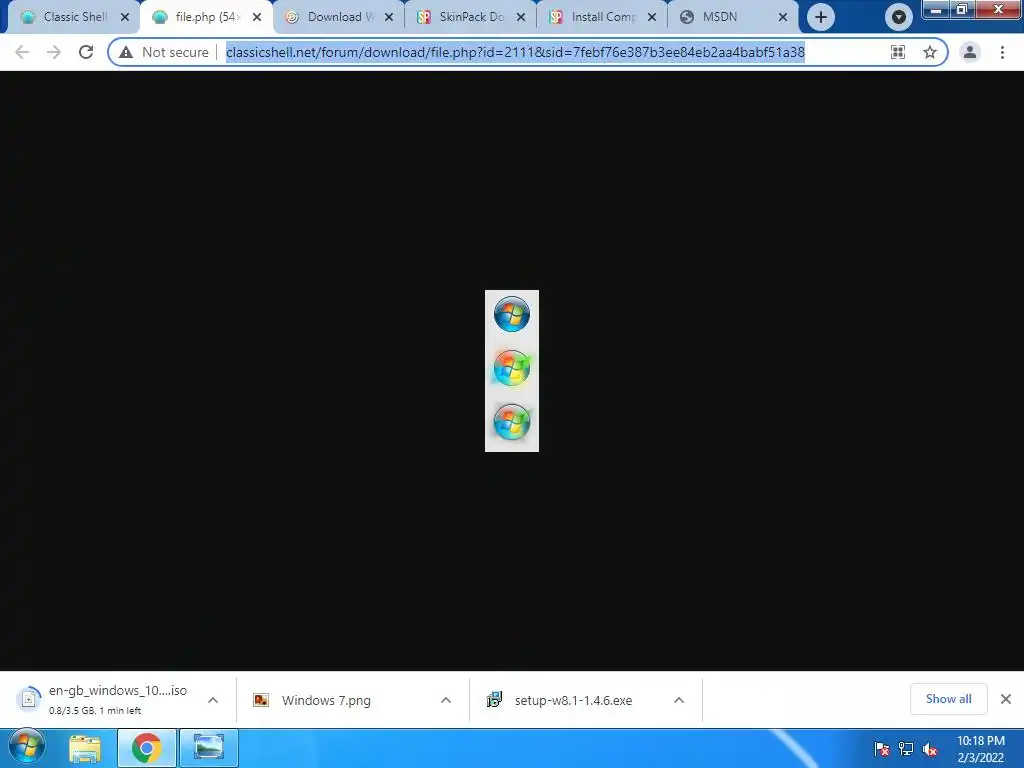This screenshot has width=1024, height=768.
Task: Click the classicshell.net URL in address bar
Action: click(515, 52)
